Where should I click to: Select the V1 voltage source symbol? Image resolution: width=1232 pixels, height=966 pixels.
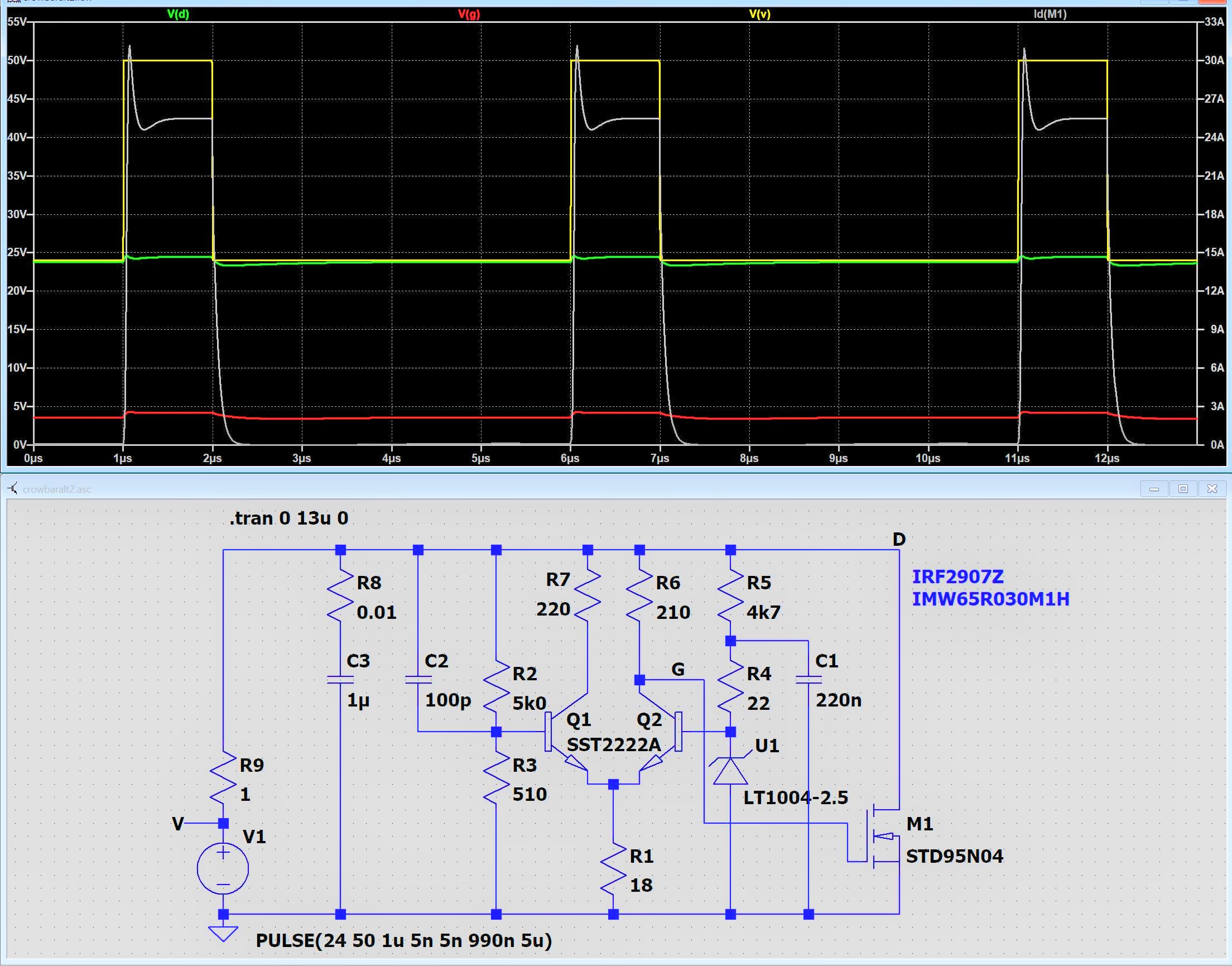223,868
